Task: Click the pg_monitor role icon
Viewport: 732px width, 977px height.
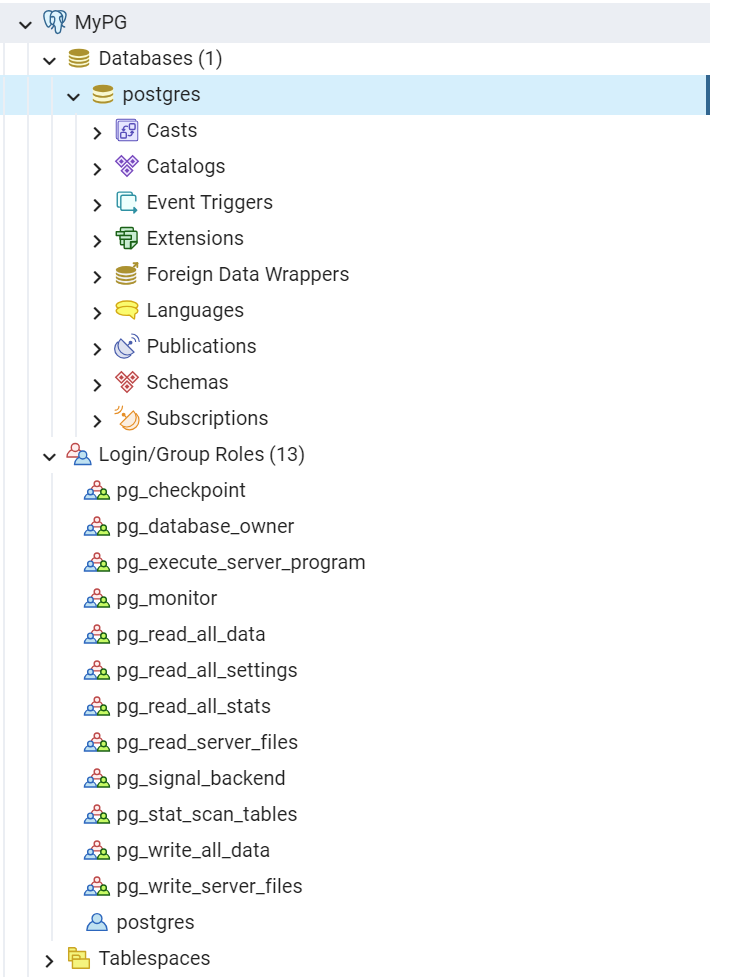Action: 97,599
